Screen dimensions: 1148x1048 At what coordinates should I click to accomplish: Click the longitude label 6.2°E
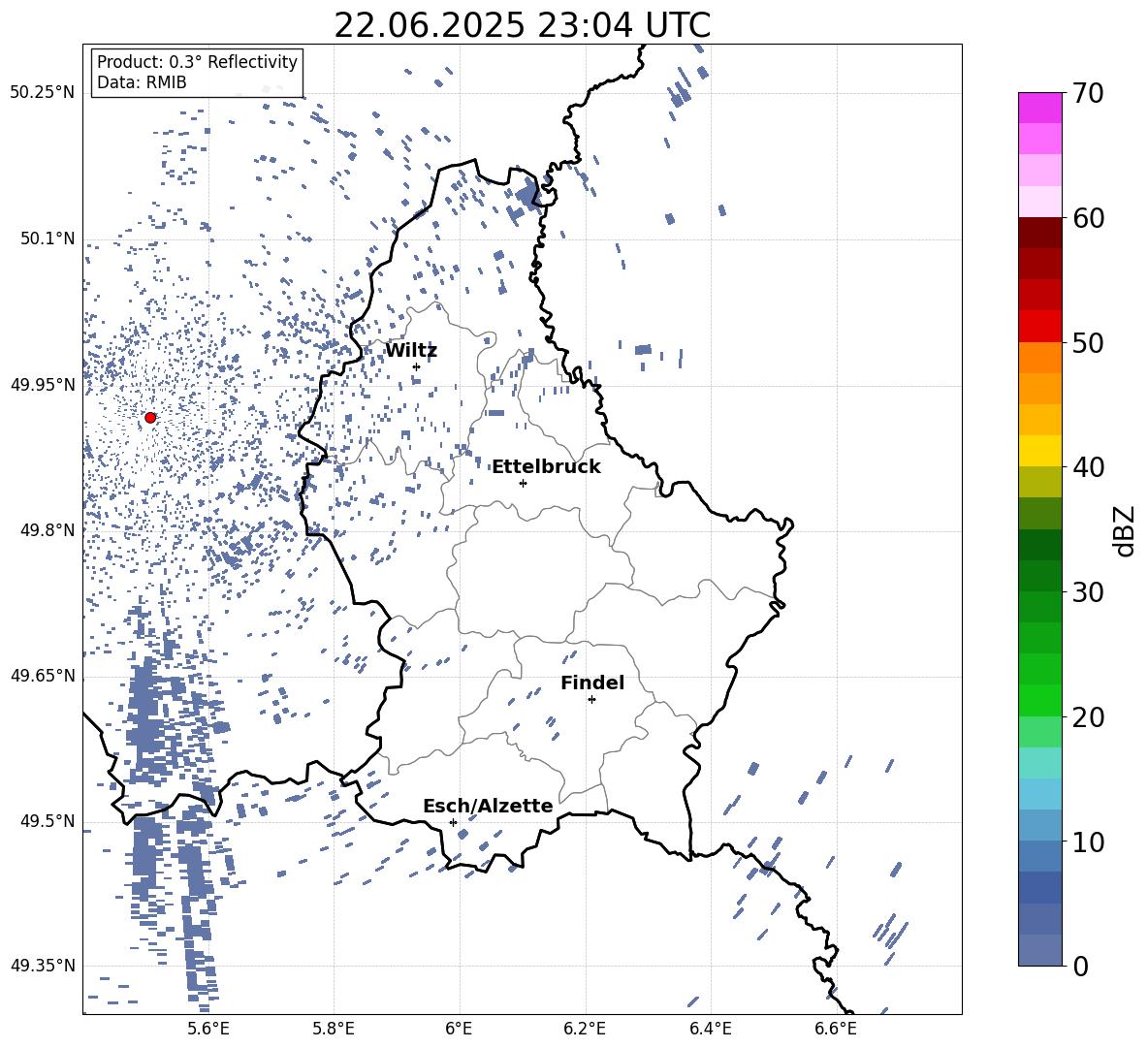coord(585,1029)
